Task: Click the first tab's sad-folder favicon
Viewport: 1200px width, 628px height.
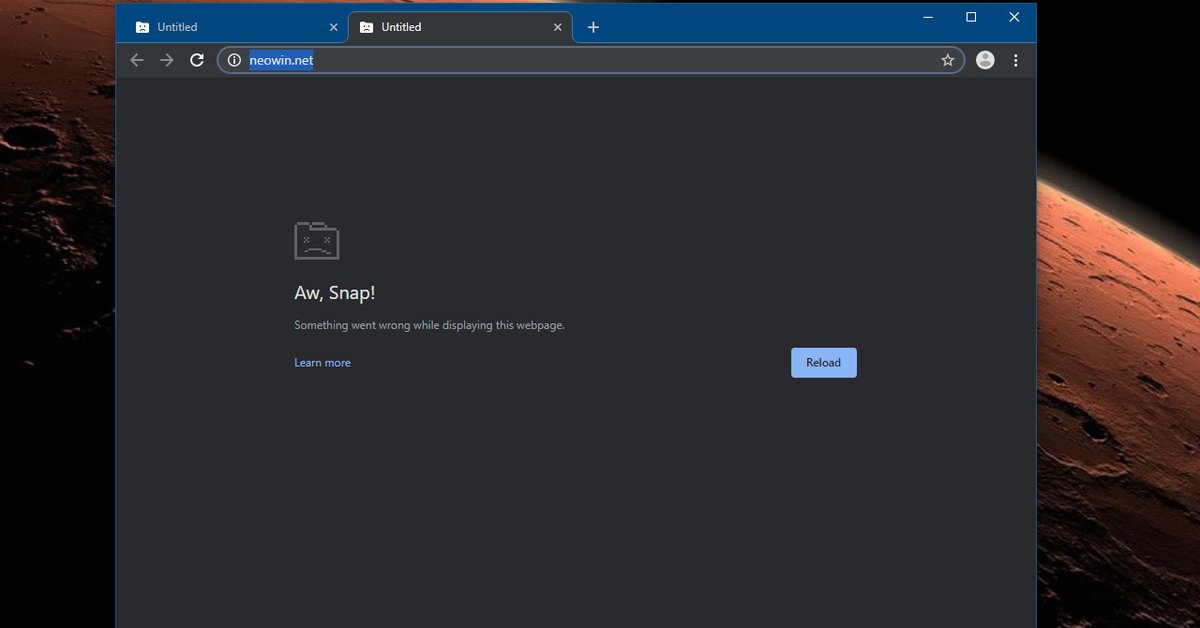Action: [x=142, y=27]
